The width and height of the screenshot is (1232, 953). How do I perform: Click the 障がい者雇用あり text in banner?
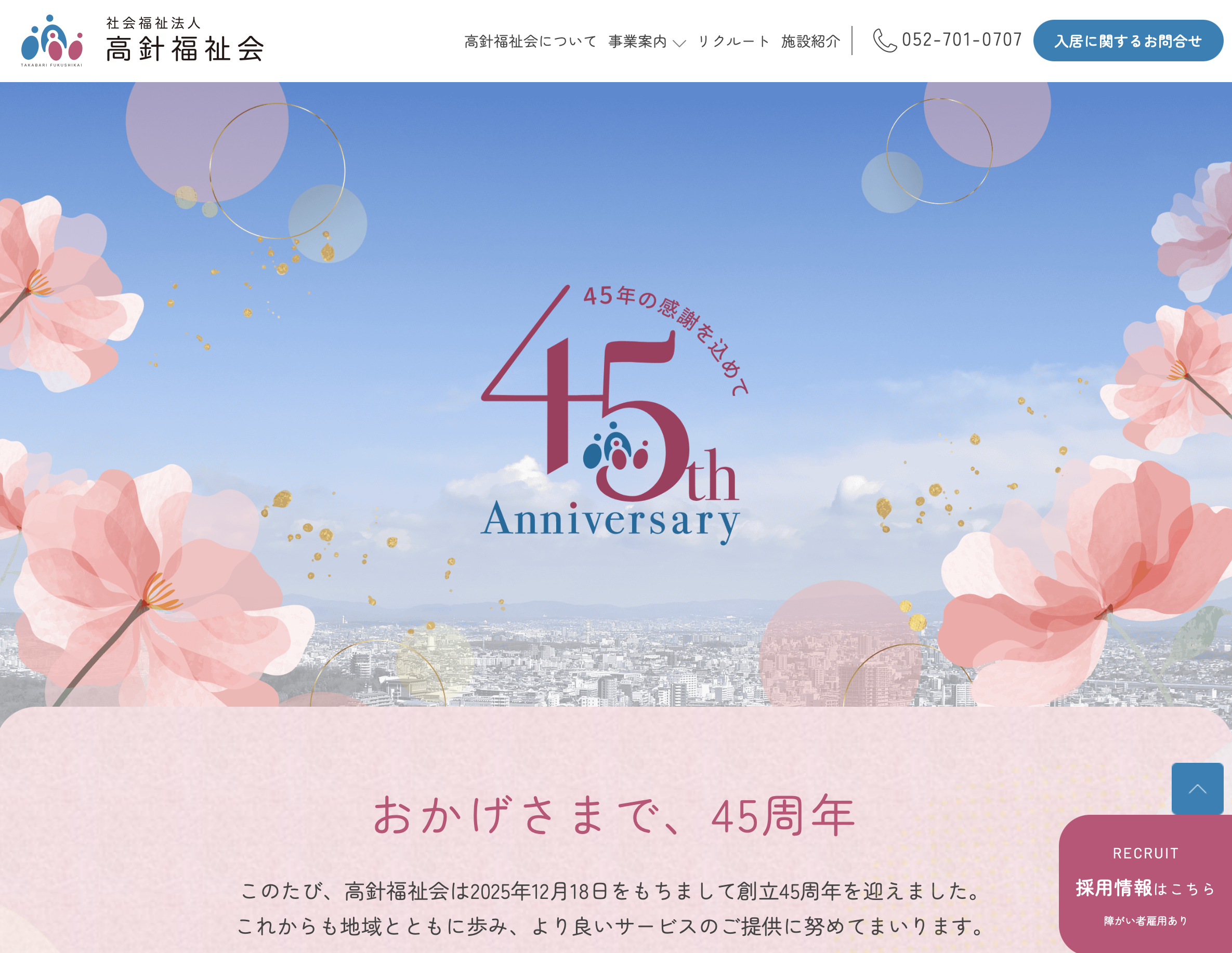(x=1146, y=921)
